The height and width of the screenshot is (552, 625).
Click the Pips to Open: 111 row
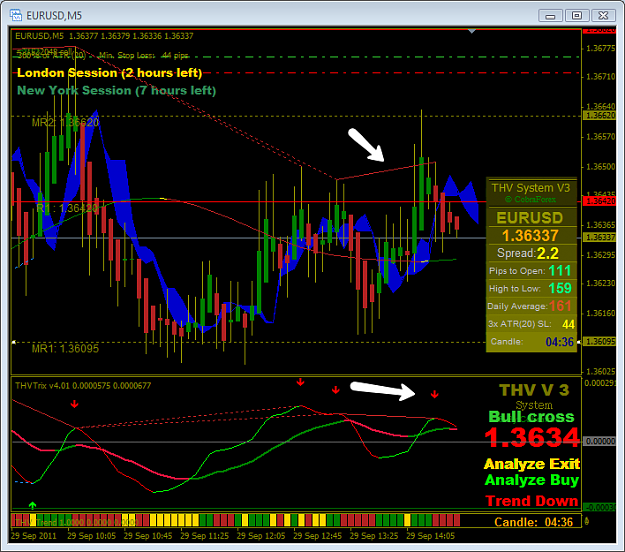pyautogui.click(x=531, y=271)
